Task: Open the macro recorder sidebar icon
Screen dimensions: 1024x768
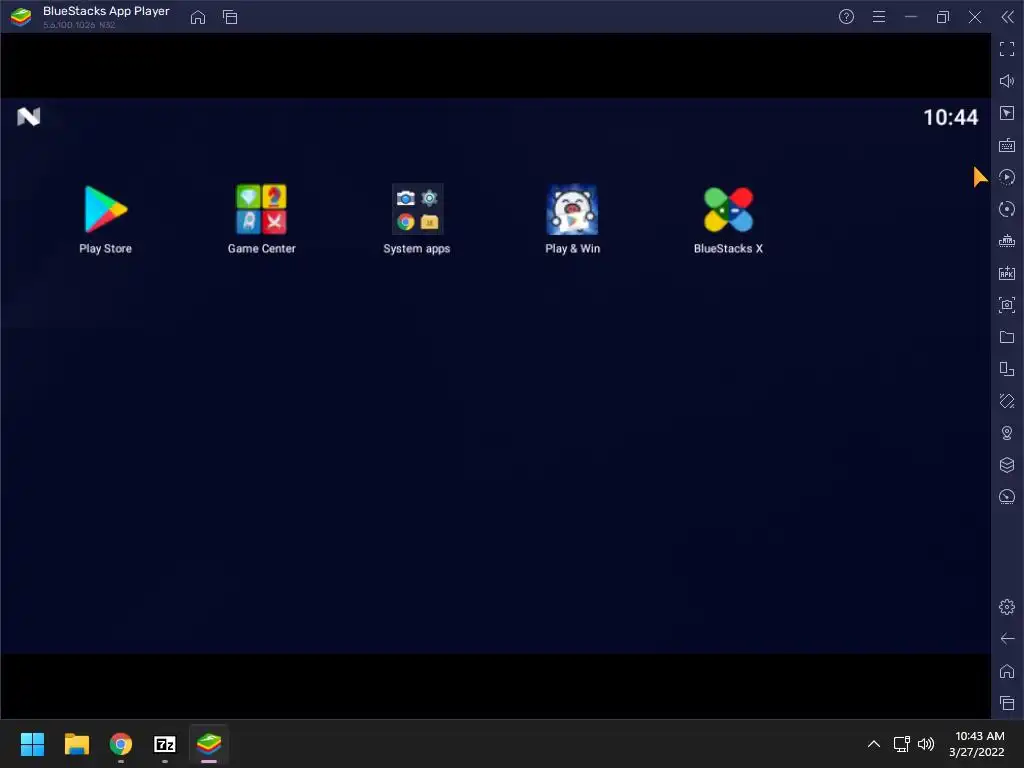Action: (x=1007, y=177)
